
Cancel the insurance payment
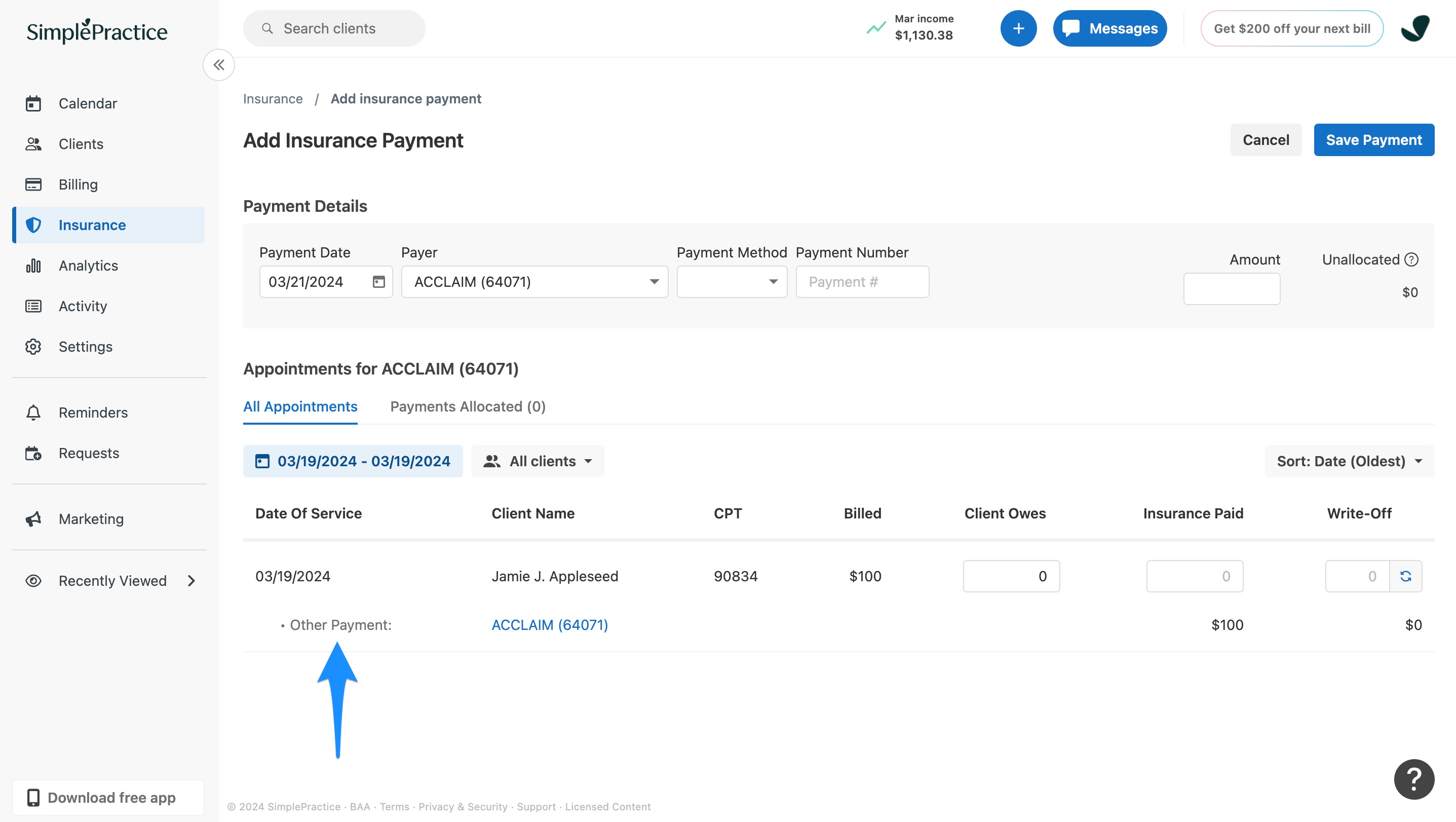pyautogui.click(x=1266, y=140)
